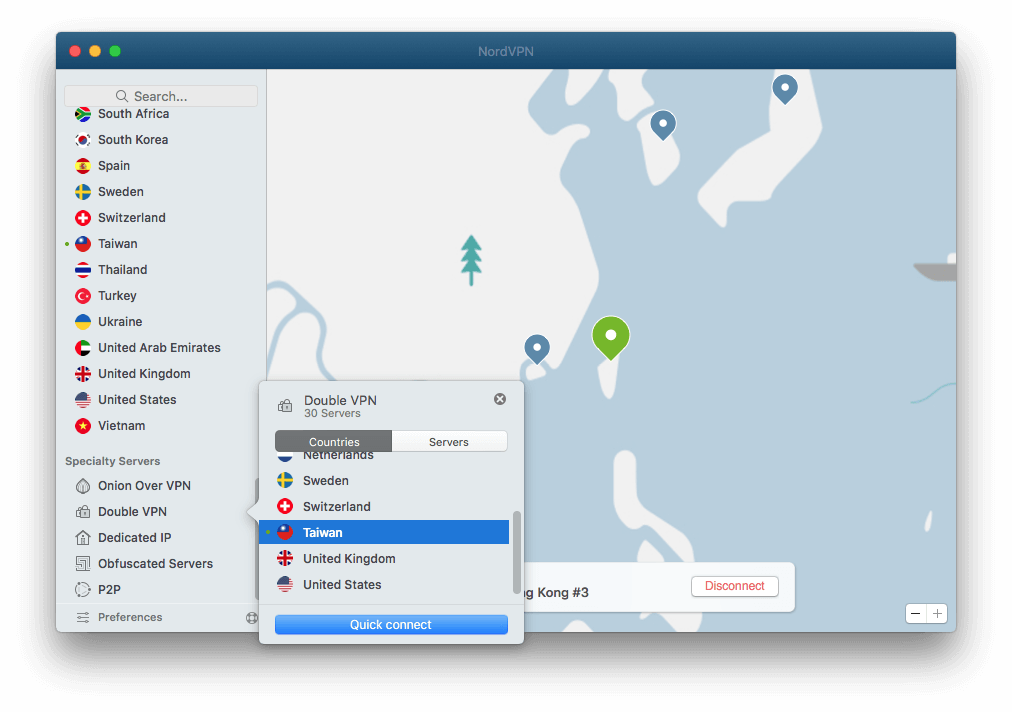Click Sweden flag in the Double VPN popup
Viewport: 1012px width, 712px height.
[285, 481]
